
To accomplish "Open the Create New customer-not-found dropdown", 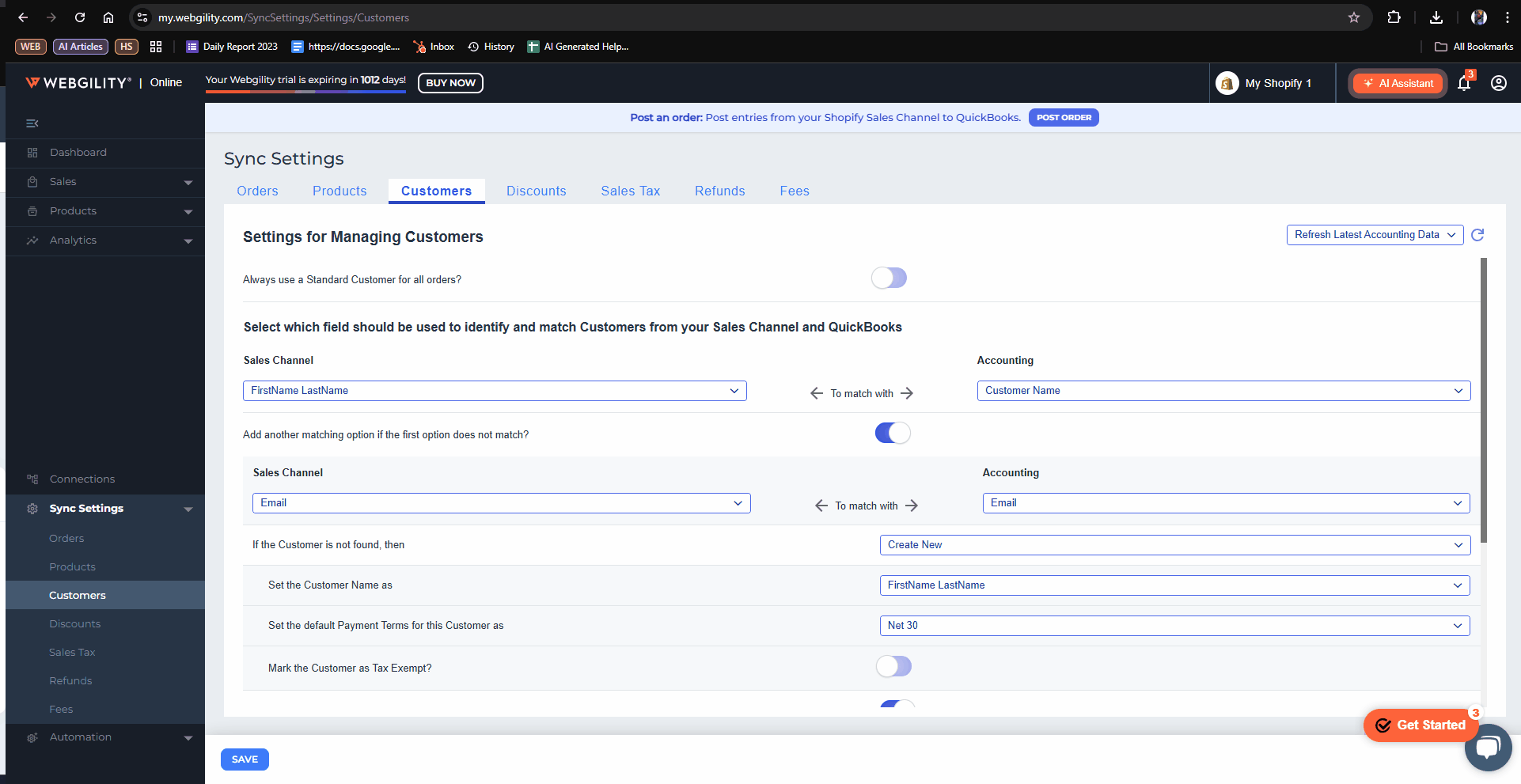I will pos(1174,545).
